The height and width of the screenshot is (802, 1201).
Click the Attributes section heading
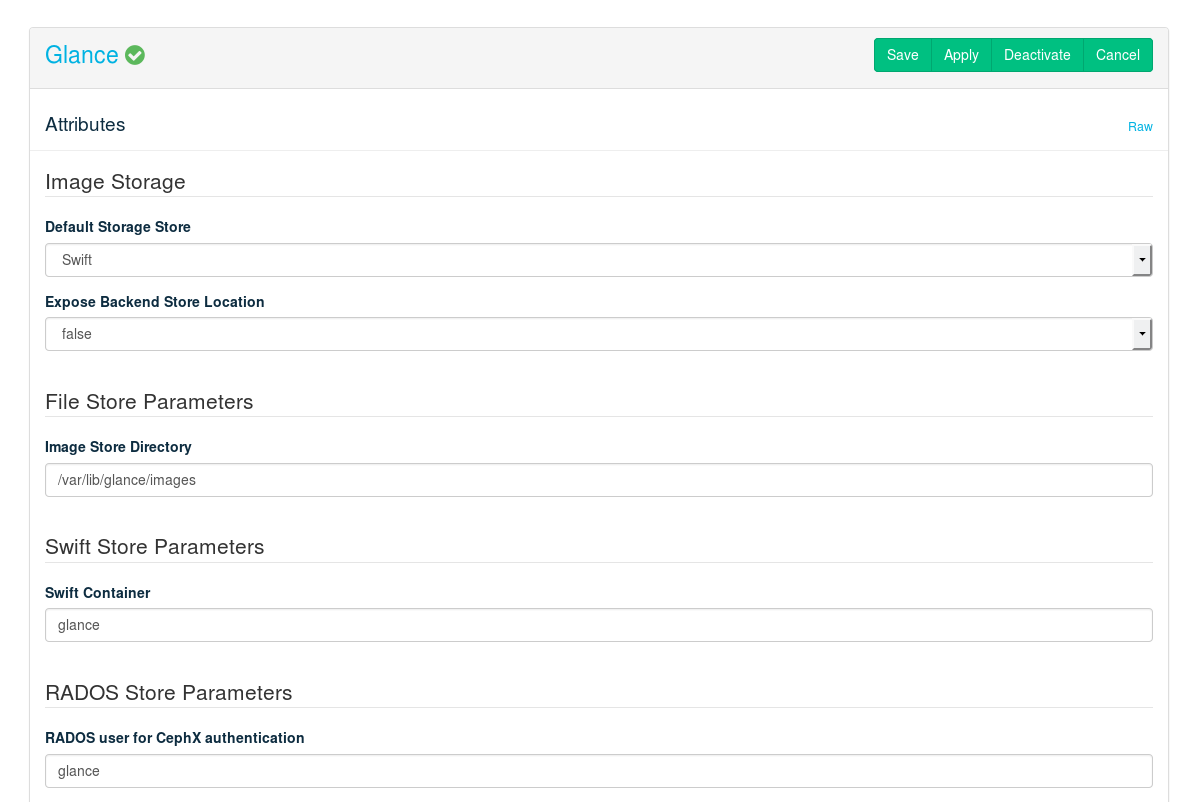pyautogui.click(x=85, y=125)
